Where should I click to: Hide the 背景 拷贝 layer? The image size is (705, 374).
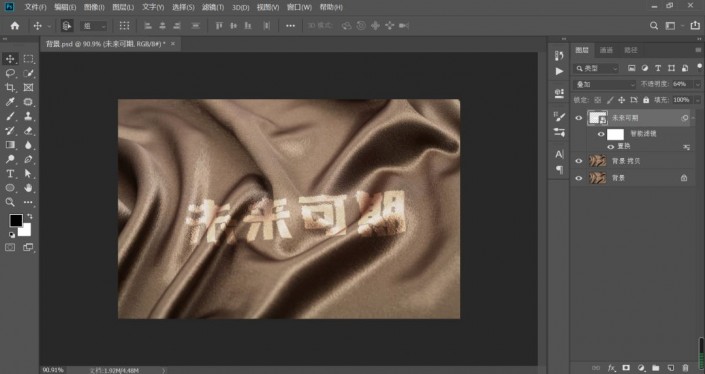pyautogui.click(x=579, y=161)
